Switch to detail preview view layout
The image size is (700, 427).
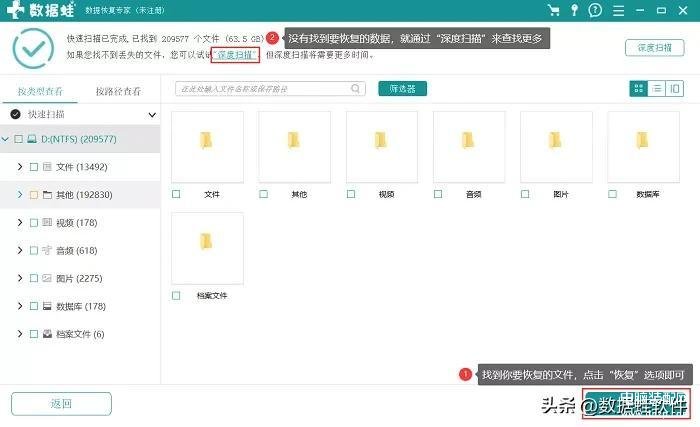(675, 88)
